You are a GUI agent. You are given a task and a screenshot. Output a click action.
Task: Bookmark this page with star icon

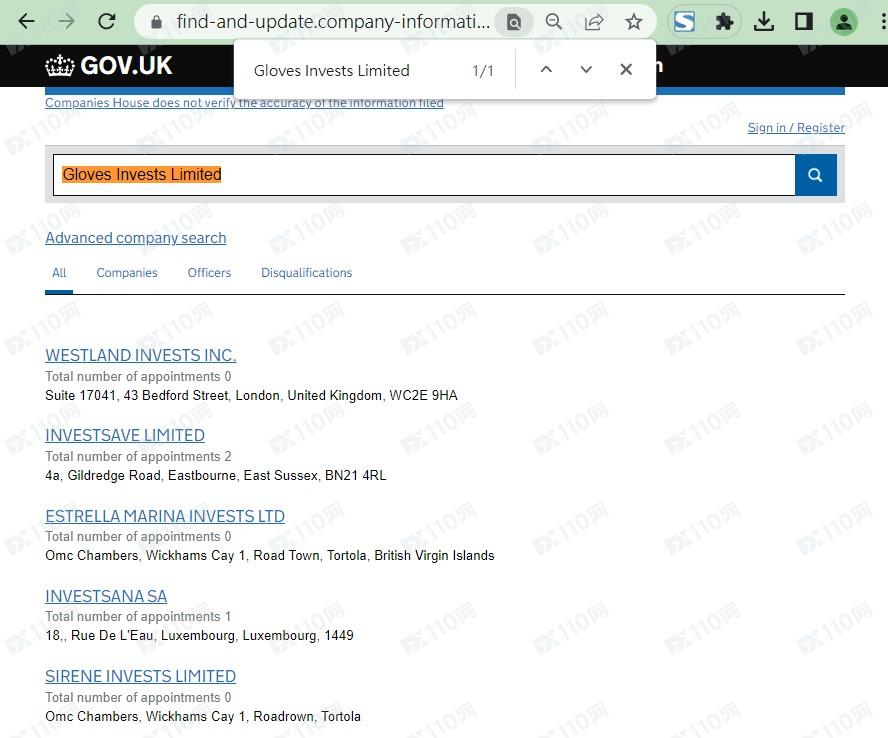coord(634,21)
